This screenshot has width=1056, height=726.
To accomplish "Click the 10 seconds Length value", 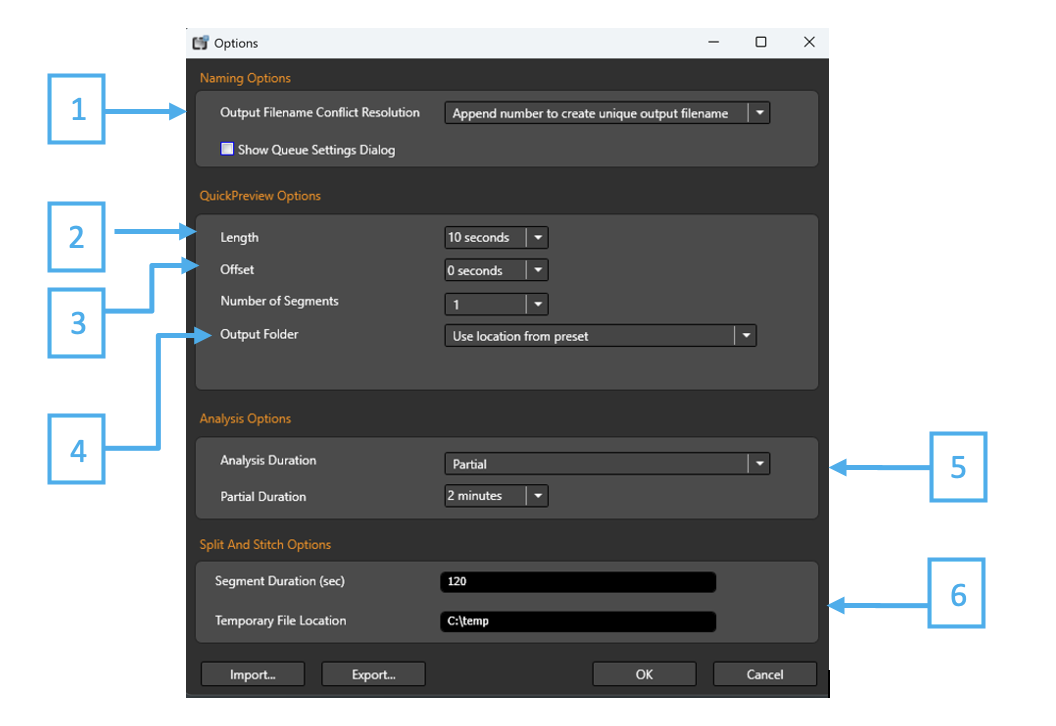I will click(480, 237).
